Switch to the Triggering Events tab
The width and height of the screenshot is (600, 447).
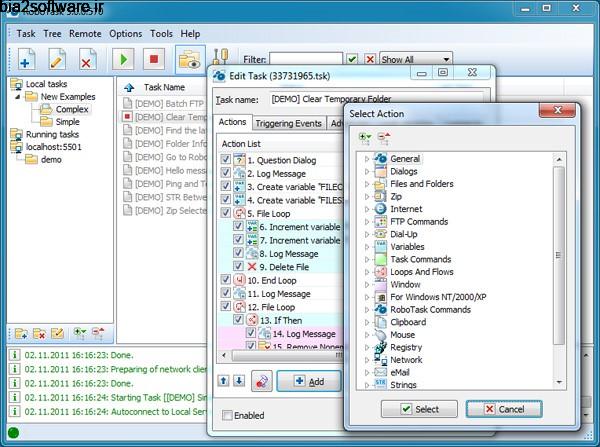point(288,124)
